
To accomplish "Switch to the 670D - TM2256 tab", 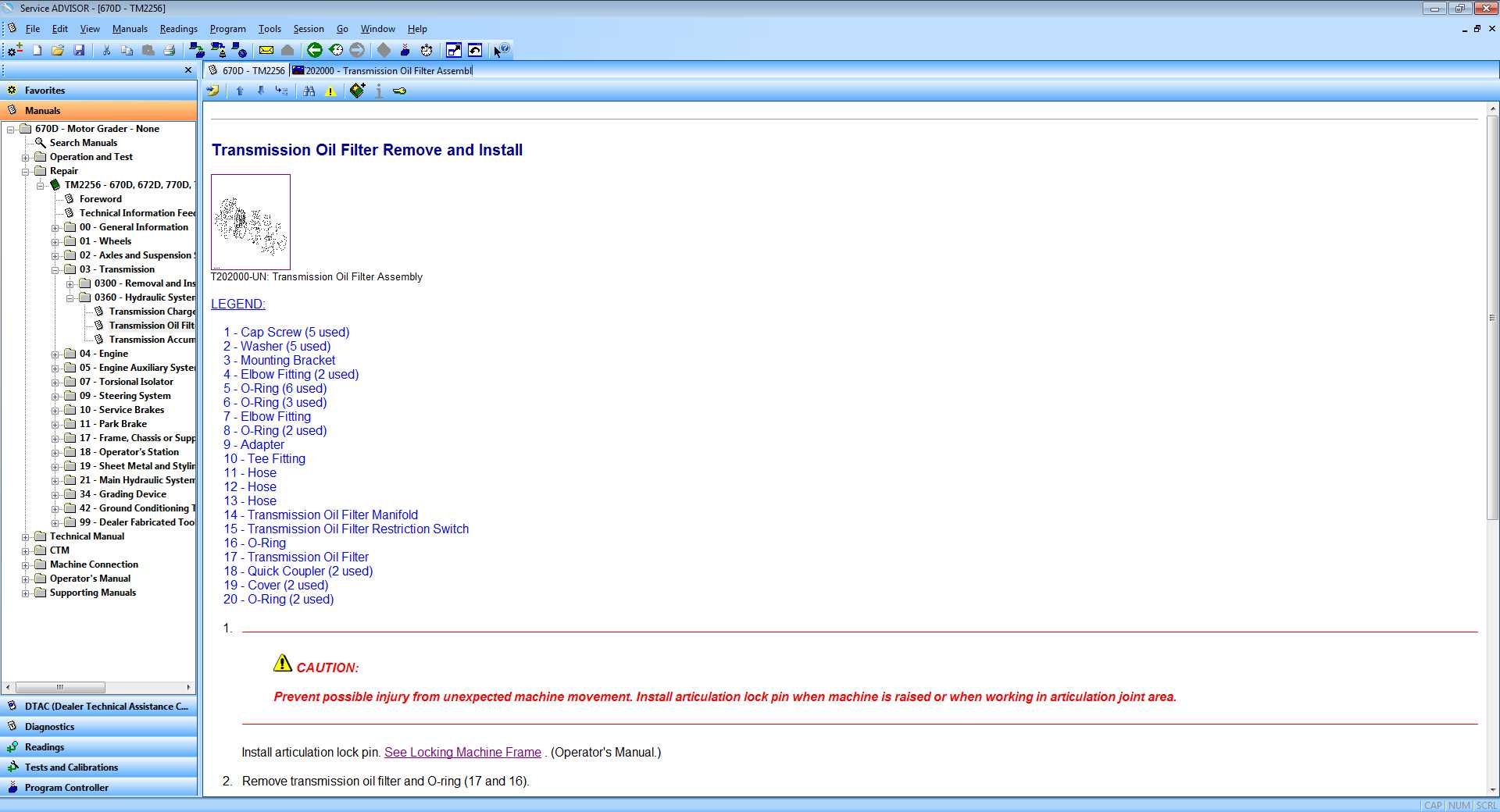I will [247, 70].
